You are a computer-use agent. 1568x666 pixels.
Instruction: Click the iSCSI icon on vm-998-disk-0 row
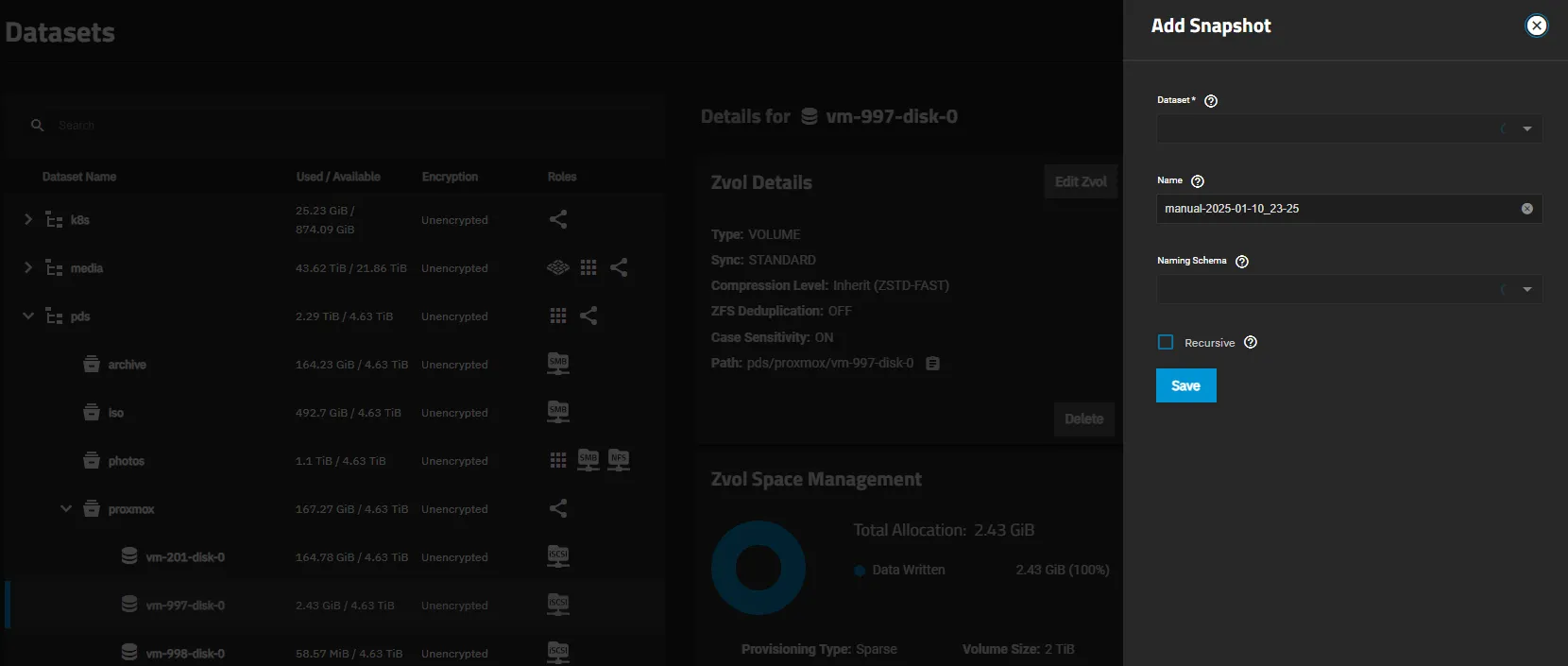pyautogui.click(x=558, y=652)
